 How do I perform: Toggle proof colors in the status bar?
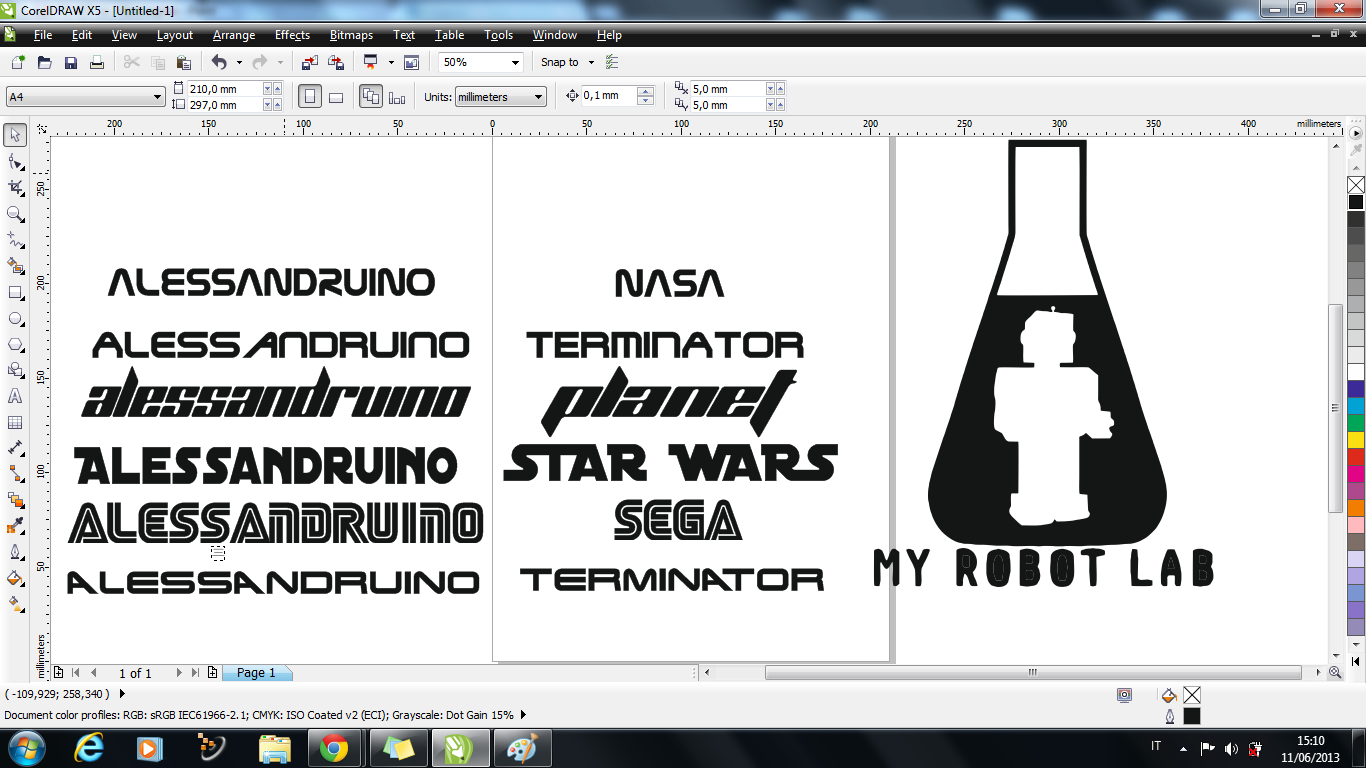click(1125, 695)
